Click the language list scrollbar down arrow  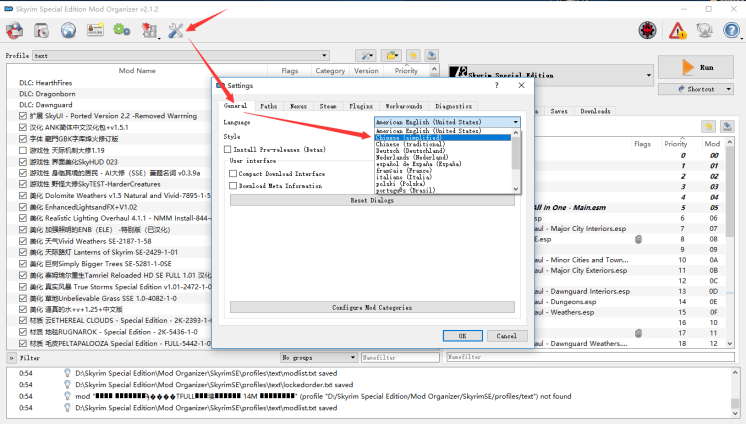click(516, 189)
